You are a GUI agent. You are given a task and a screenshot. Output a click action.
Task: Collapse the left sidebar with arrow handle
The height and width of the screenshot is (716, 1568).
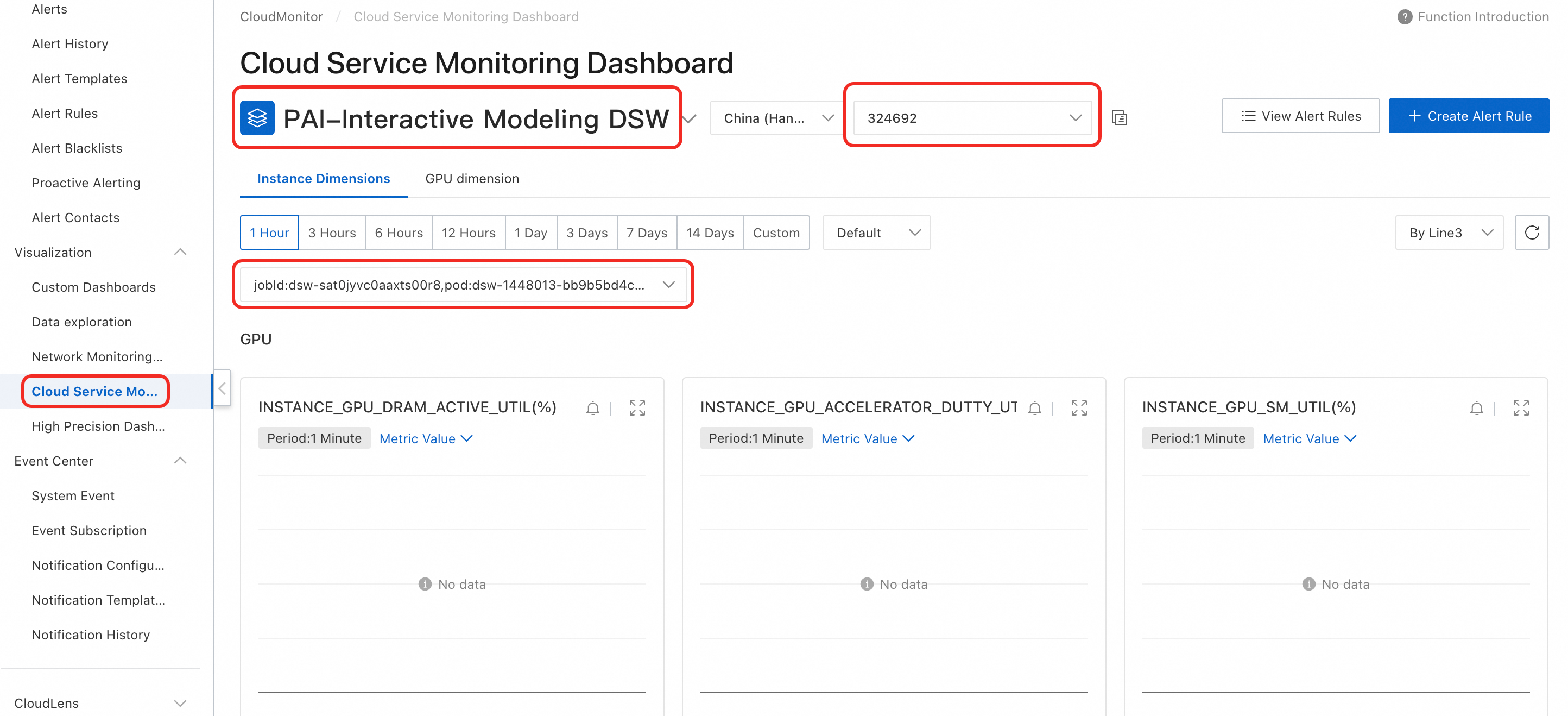[222, 388]
